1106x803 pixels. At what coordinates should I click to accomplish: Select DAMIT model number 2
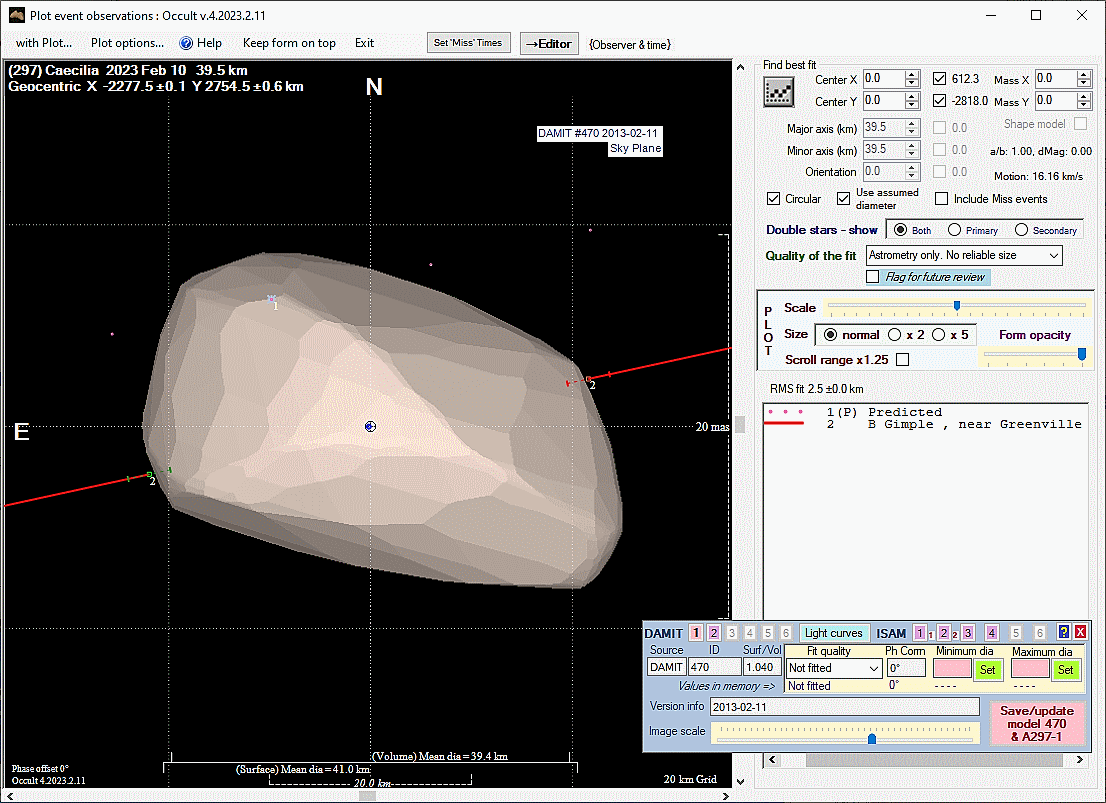coord(714,633)
